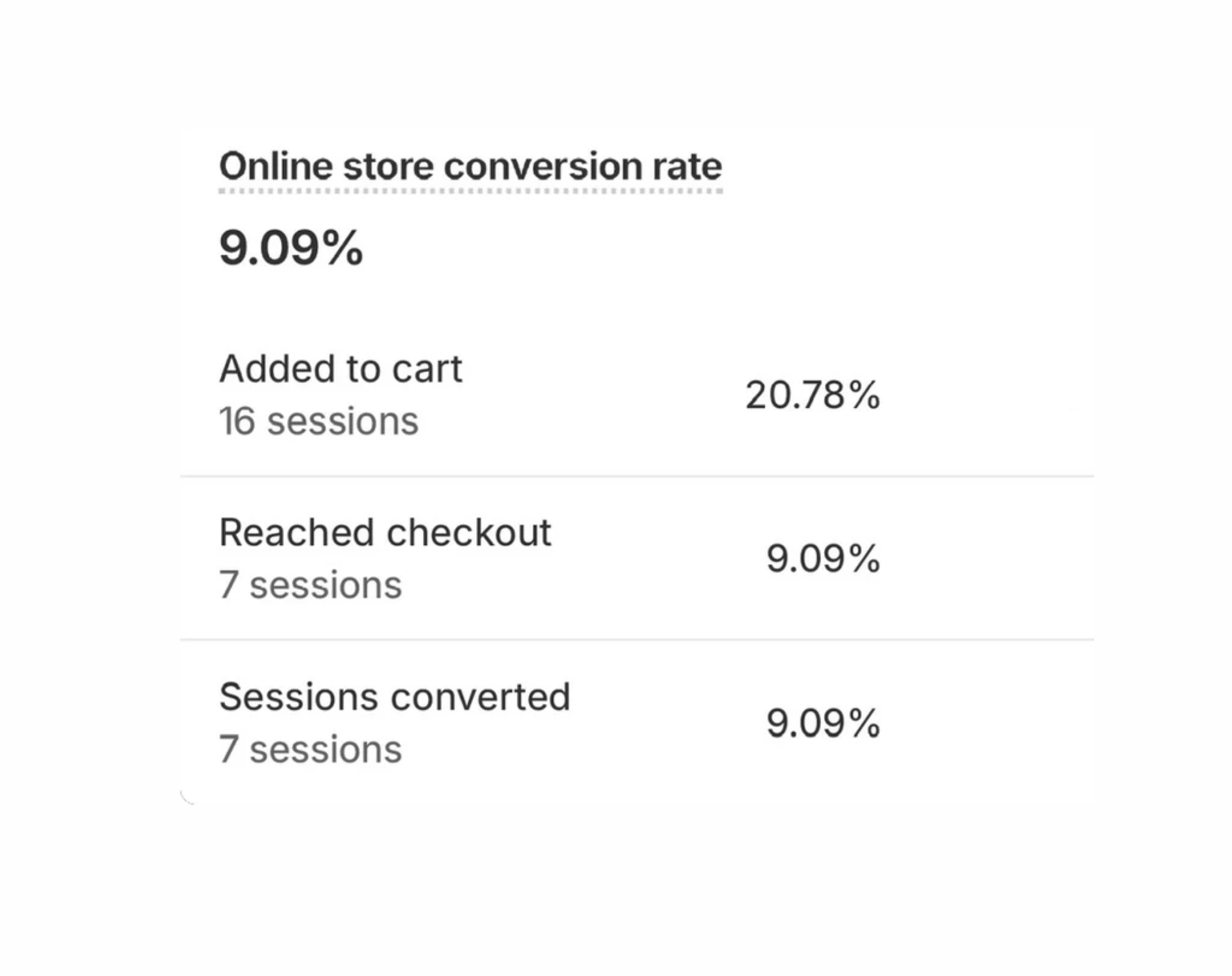1232x976 pixels.
Task: Select the Reached checkout label
Action: click(x=385, y=532)
